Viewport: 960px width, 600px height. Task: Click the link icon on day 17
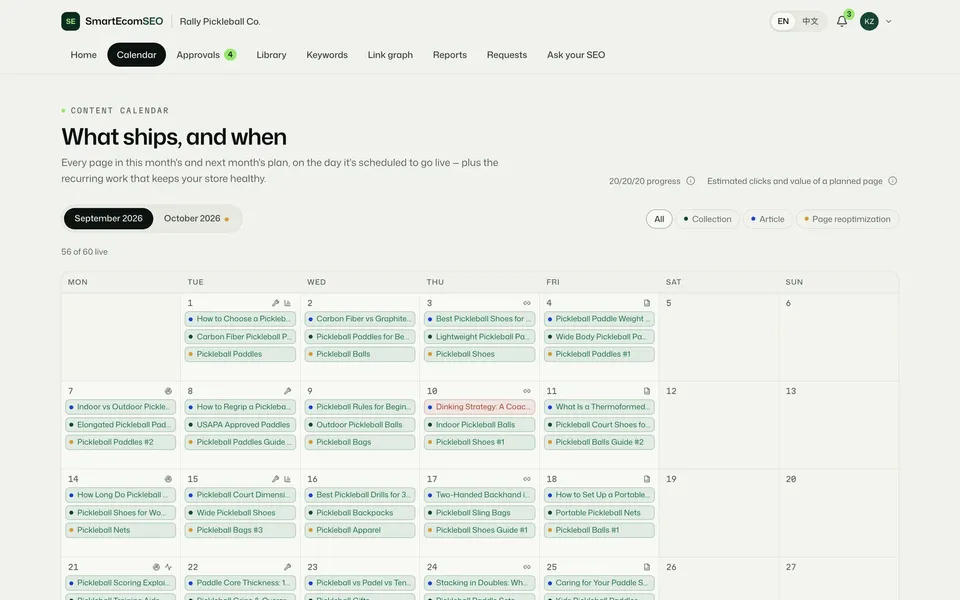pyautogui.click(x=527, y=479)
